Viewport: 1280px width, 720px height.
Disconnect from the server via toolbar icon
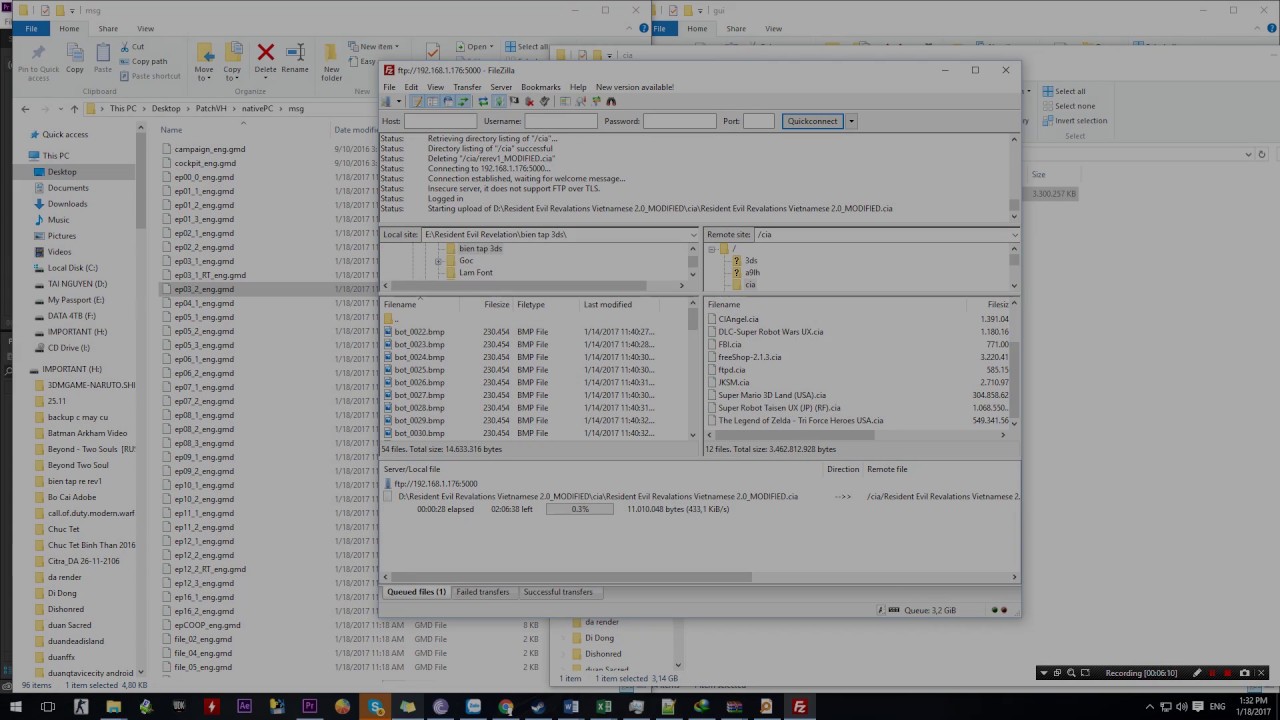[x=529, y=101]
